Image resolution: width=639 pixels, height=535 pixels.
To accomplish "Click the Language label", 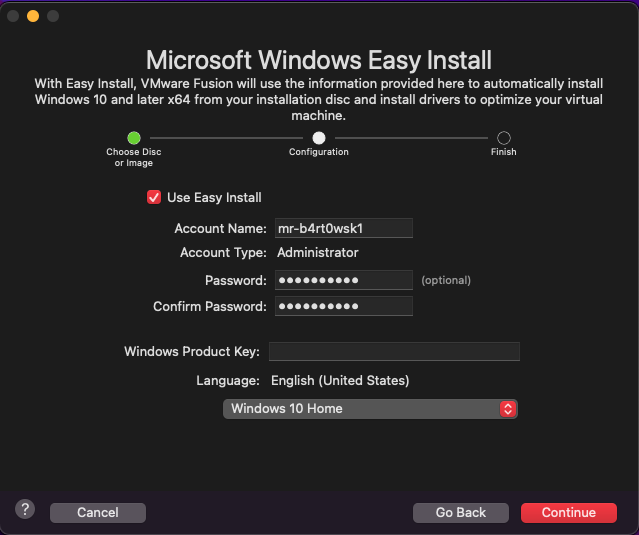I will tap(228, 381).
